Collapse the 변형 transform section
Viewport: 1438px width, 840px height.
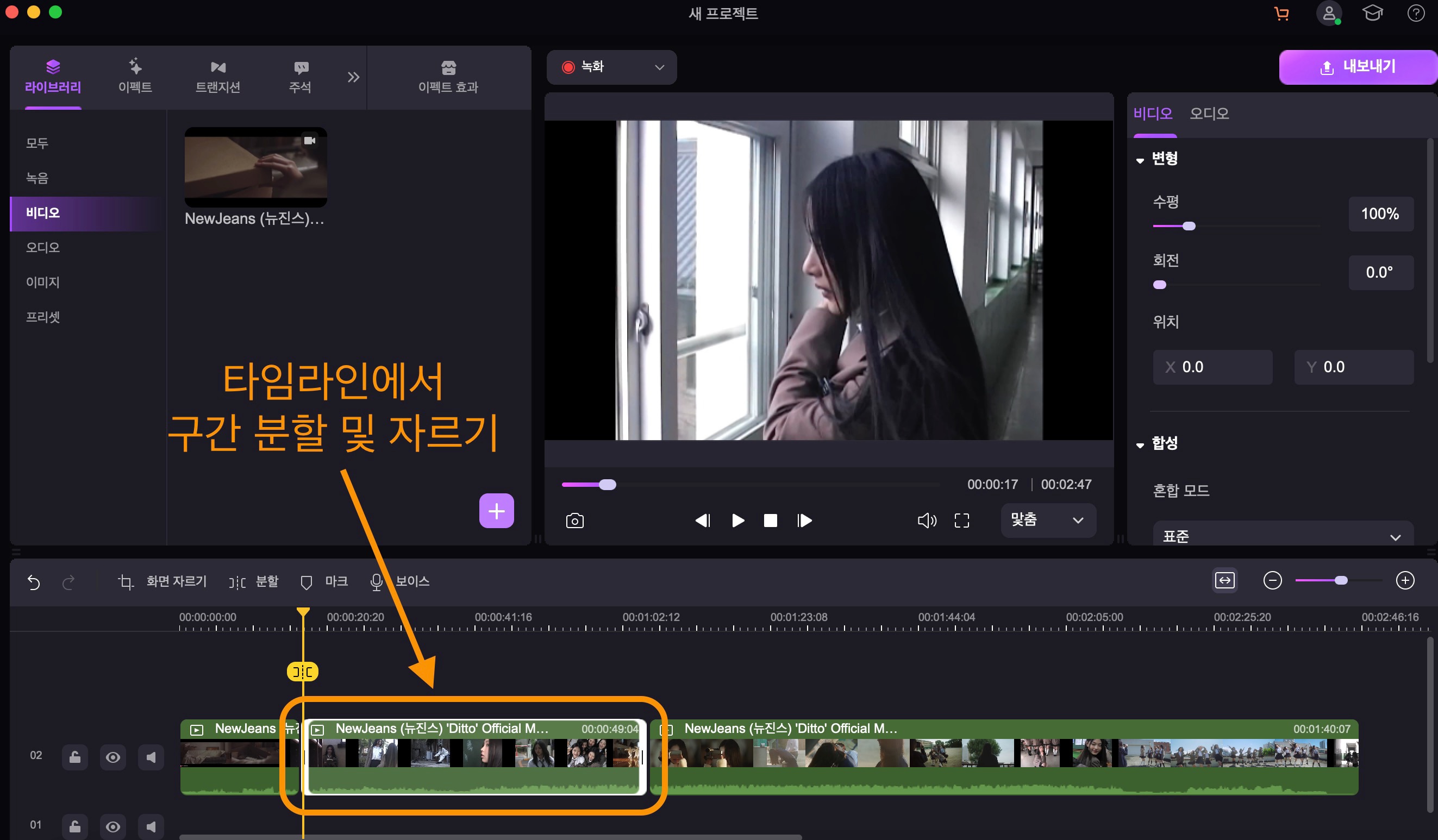coord(1140,160)
